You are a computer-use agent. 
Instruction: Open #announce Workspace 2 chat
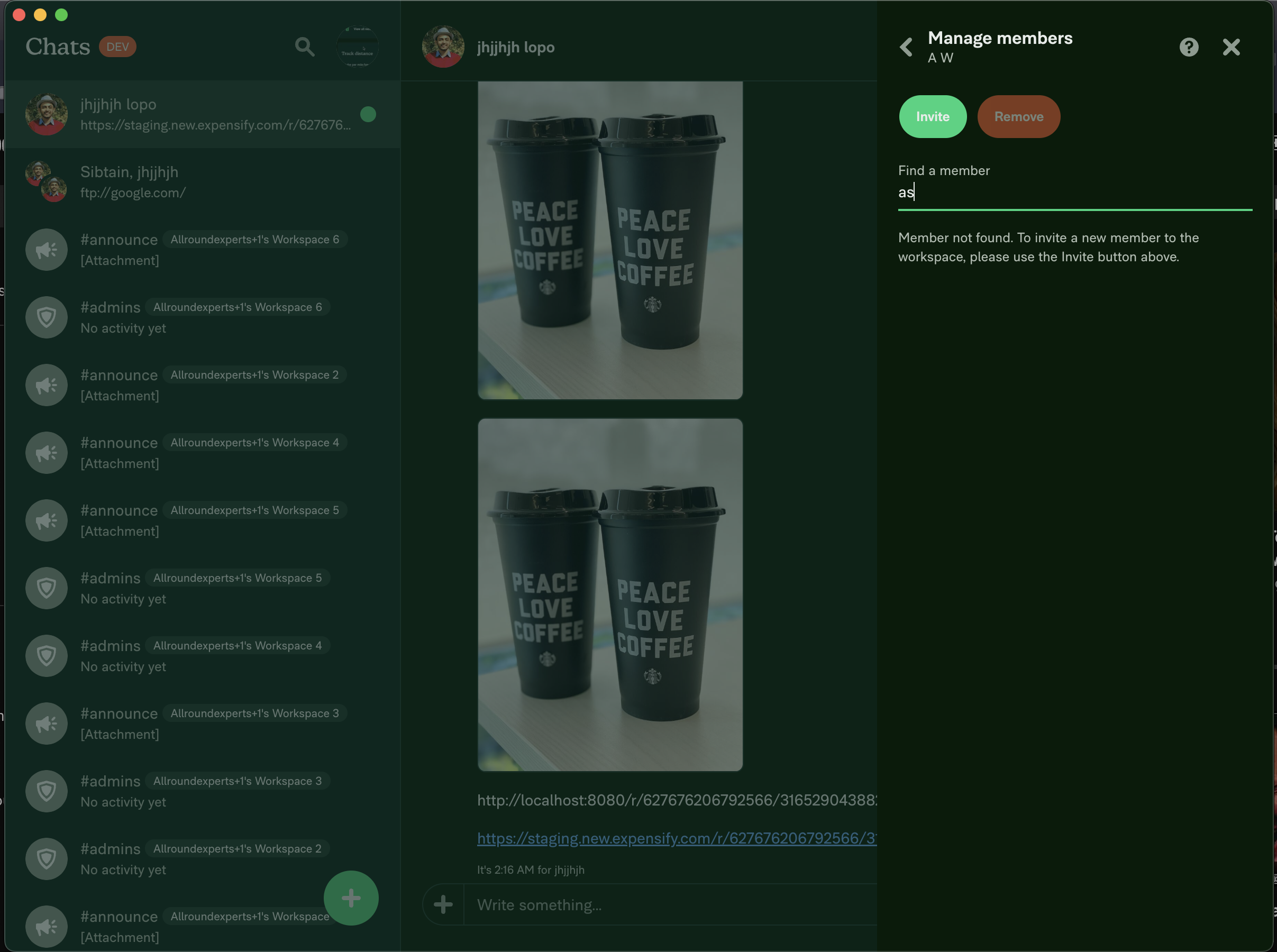(x=202, y=385)
